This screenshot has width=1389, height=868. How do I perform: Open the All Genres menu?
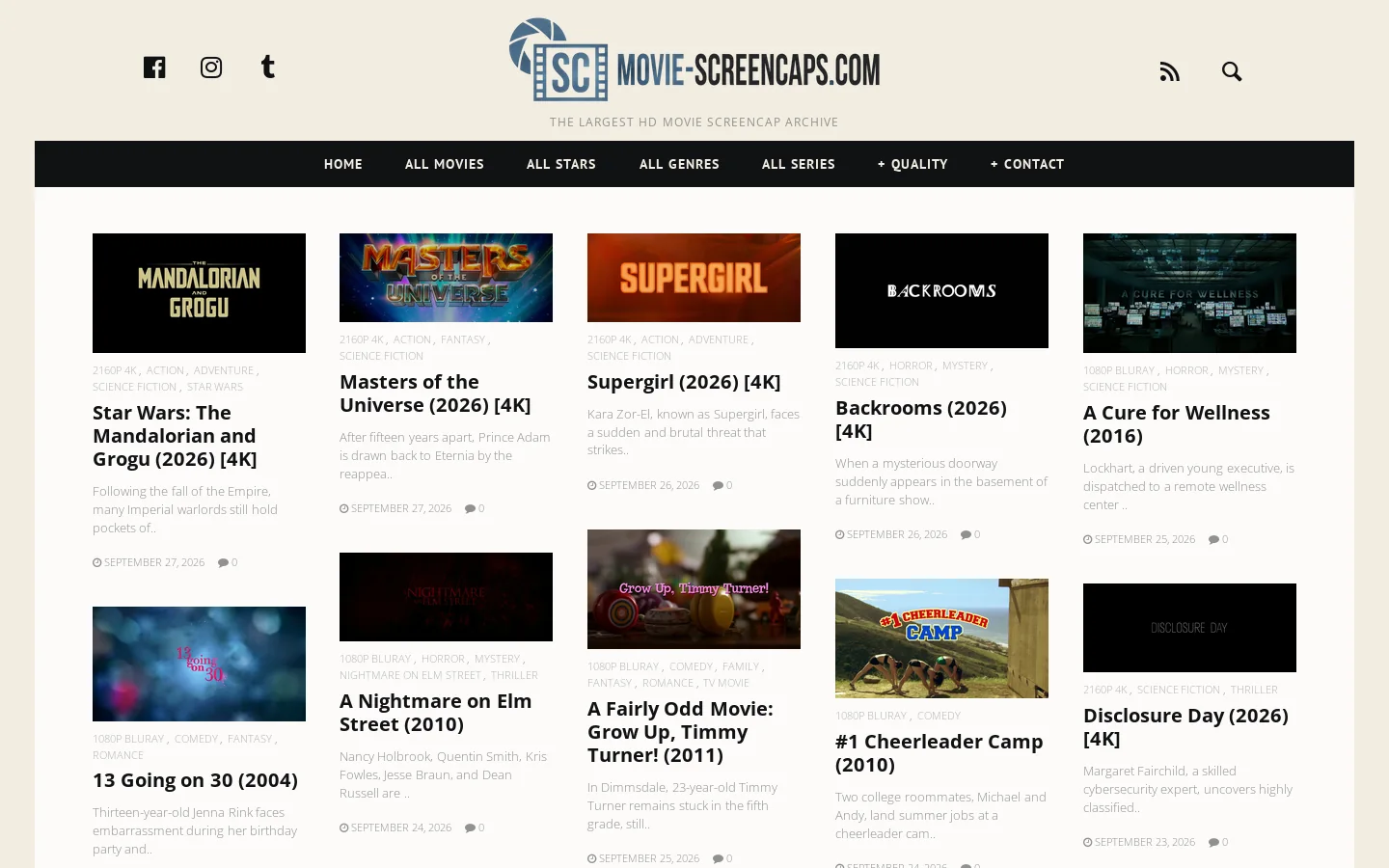pos(679,164)
